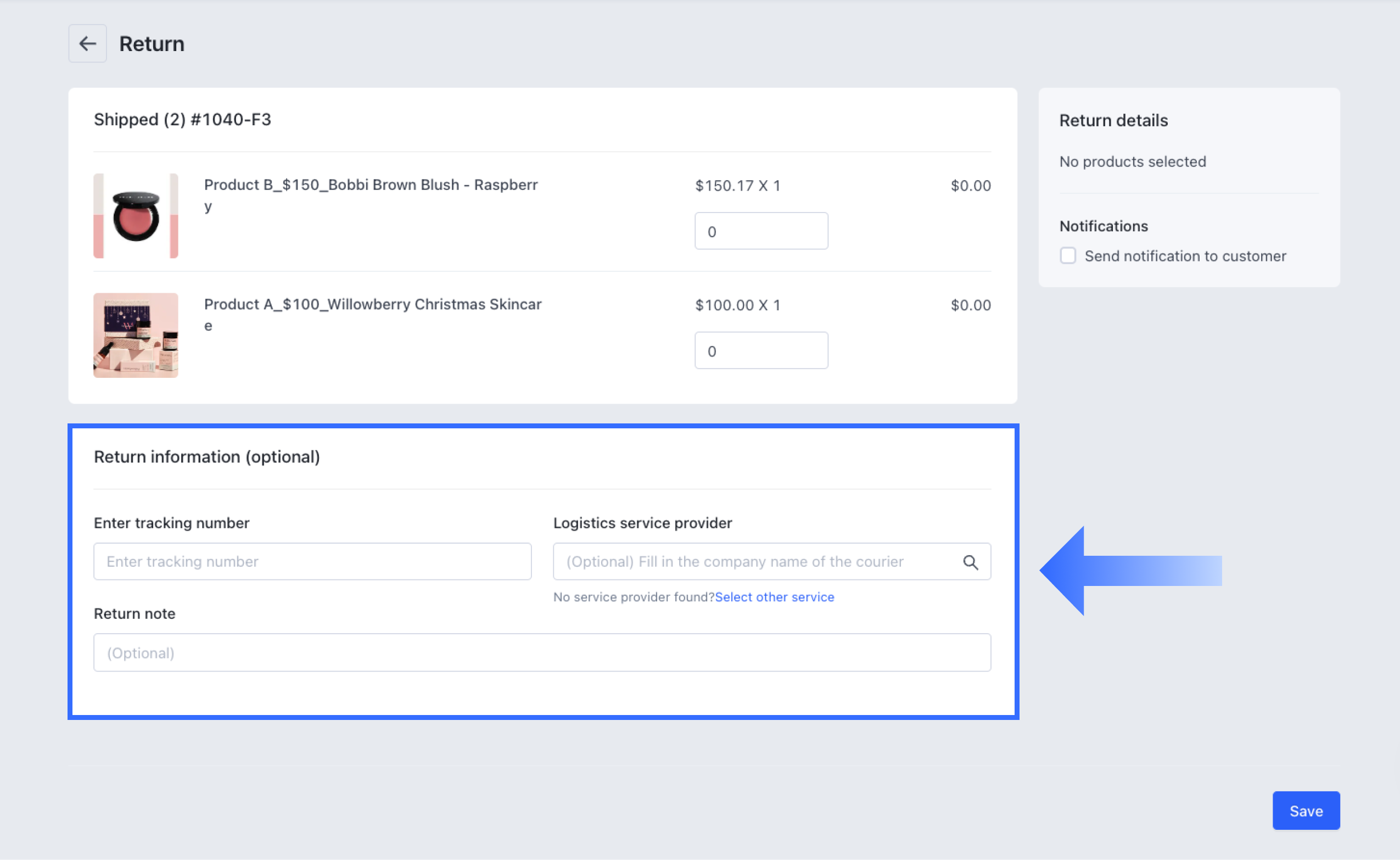Focus the Willowberry Skincare return quantity field
Image resolution: width=1400 pixels, height=860 pixels.
(761, 351)
